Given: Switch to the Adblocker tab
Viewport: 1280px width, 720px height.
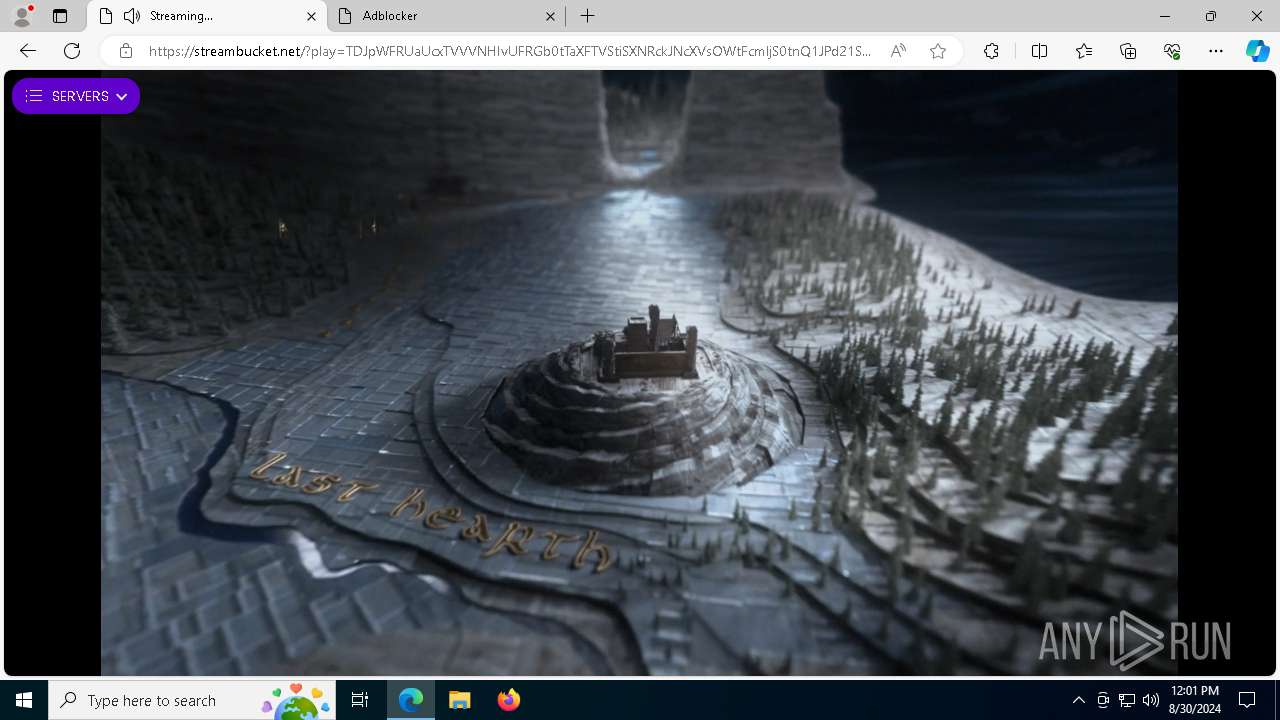Looking at the screenshot, I should pyautogui.click(x=447, y=16).
